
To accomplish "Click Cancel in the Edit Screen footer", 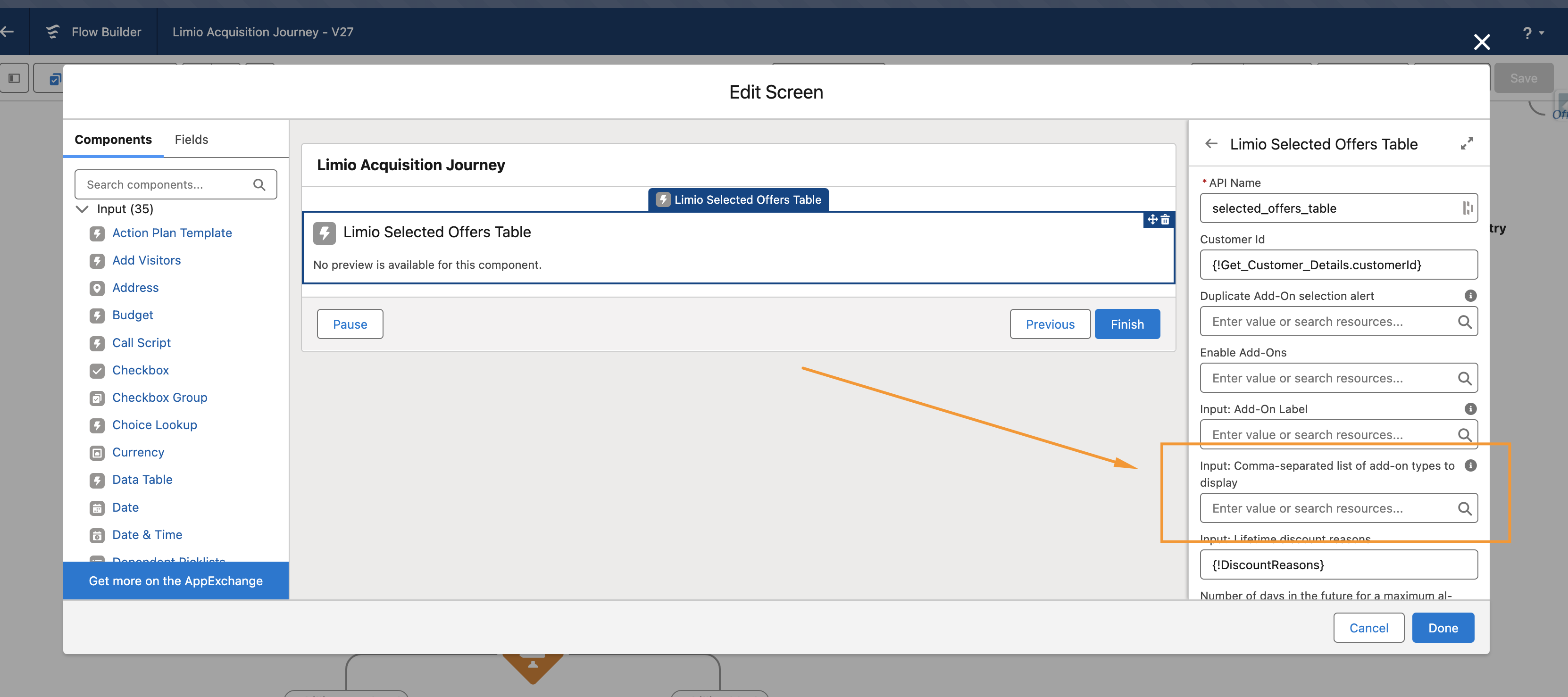I will (x=1368, y=628).
